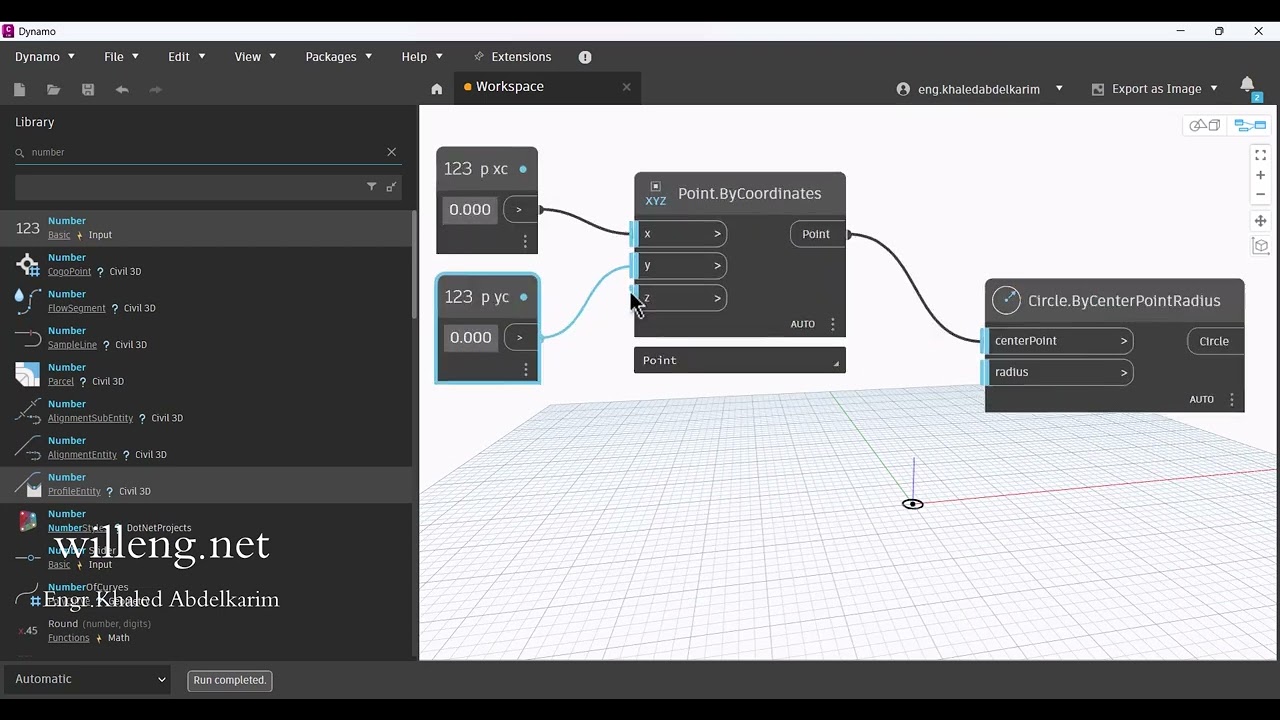Image resolution: width=1280 pixels, height=720 pixels.
Task: Click the Point output port
Action: pyautogui.click(x=817, y=234)
